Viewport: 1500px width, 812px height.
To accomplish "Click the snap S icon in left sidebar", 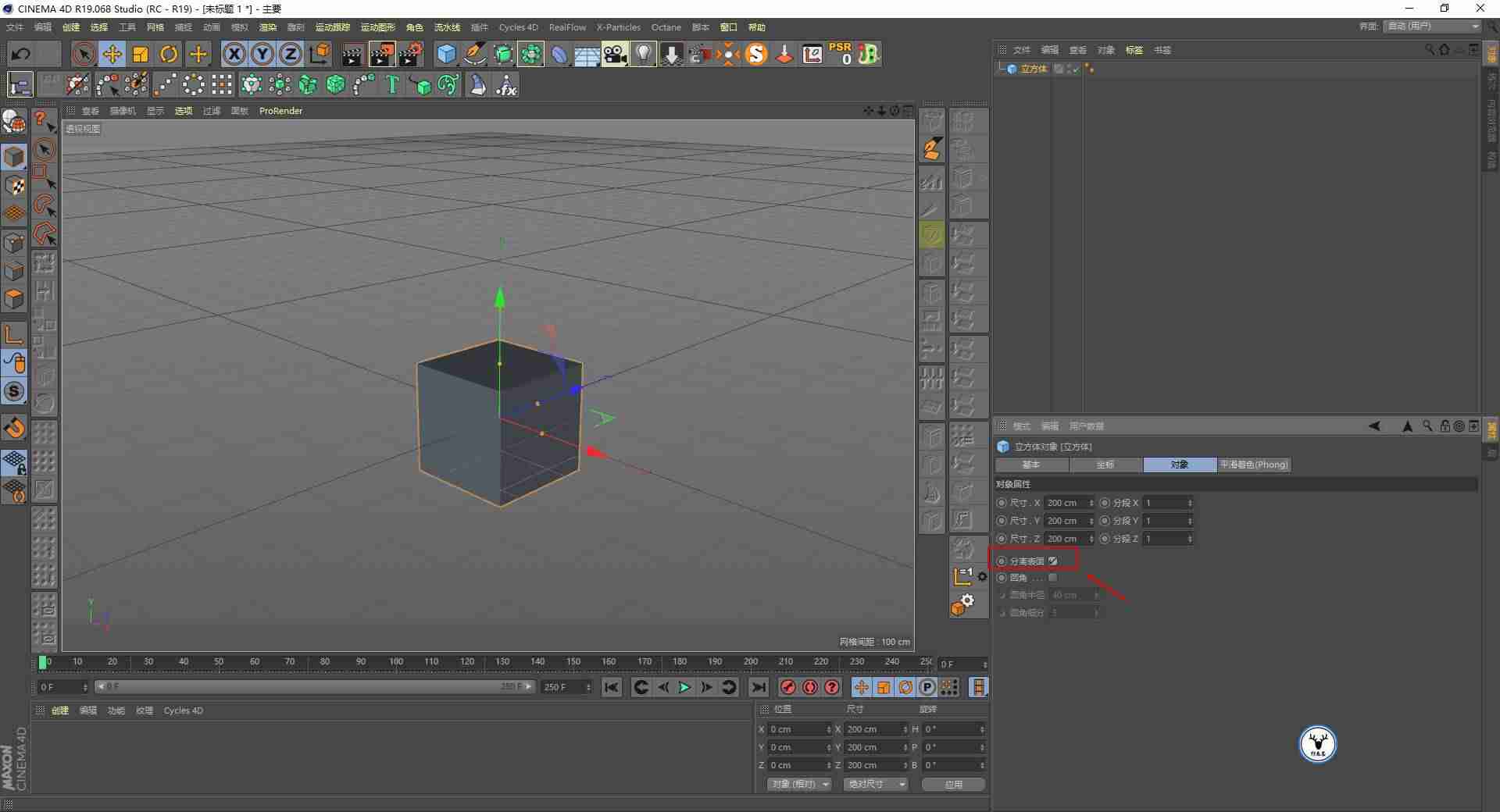I will (x=14, y=391).
